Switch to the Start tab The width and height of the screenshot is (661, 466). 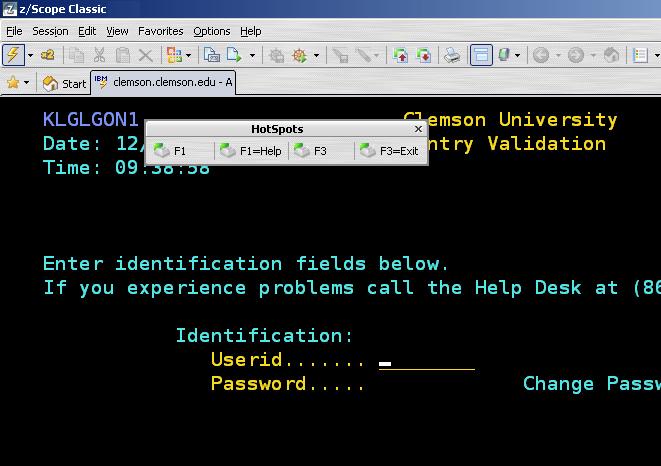coord(64,84)
